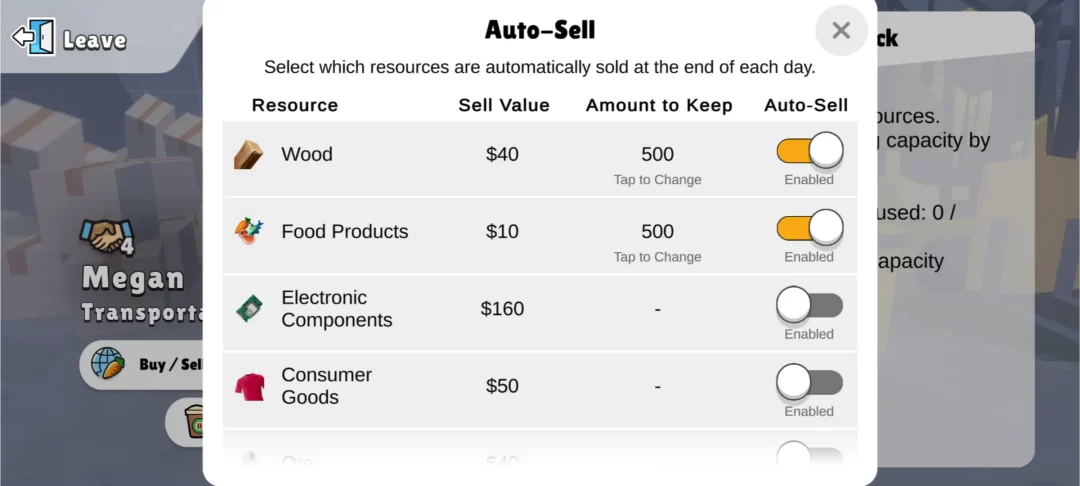The height and width of the screenshot is (486, 1080).
Task: Disable auto-sell for Wood
Action: click(x=809, y=151)
